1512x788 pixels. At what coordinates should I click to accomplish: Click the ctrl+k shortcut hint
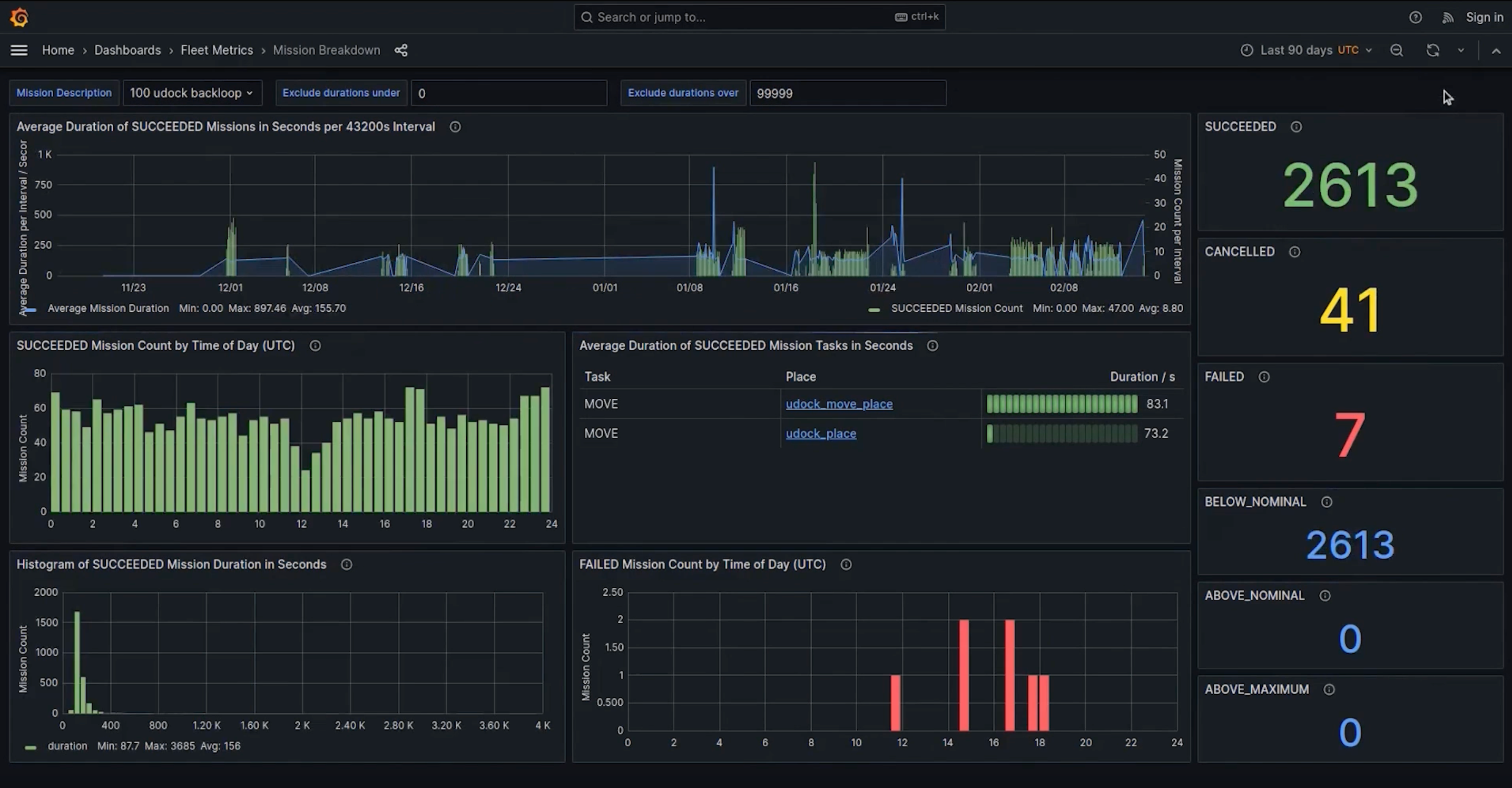point(917,17)
